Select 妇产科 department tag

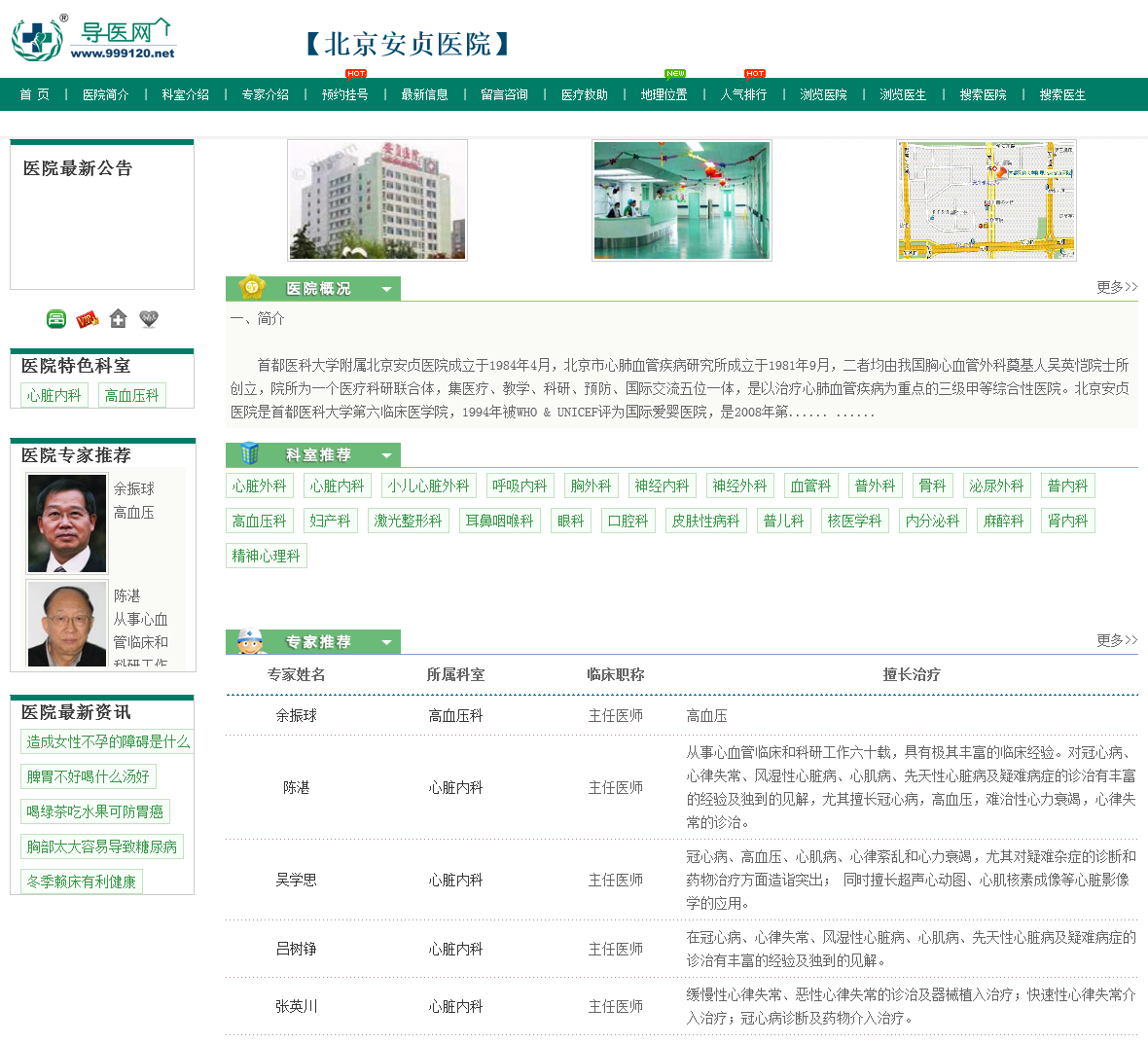pyautogui.click(x=330, y=522)
